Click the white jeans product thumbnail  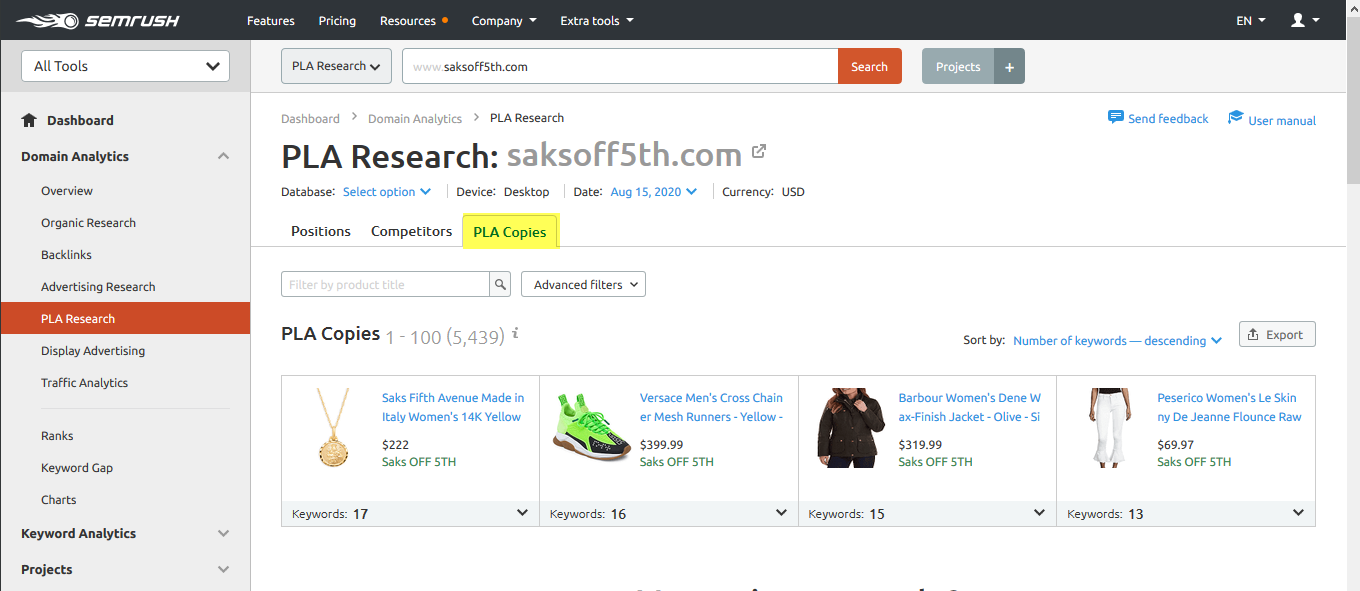pyautogui.click(x=1108, y=428)
